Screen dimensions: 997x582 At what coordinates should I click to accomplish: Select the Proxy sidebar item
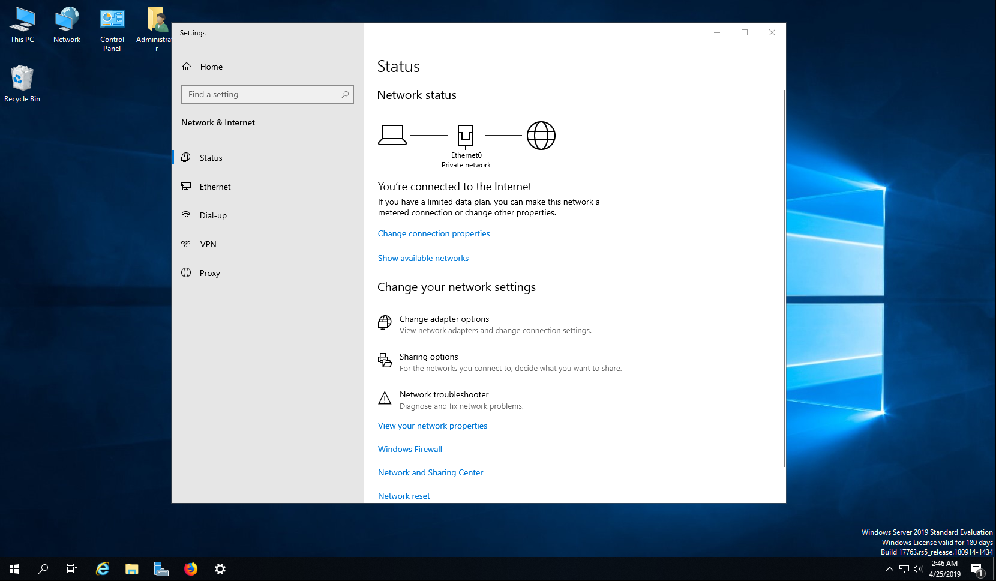(x=267, y=273)
